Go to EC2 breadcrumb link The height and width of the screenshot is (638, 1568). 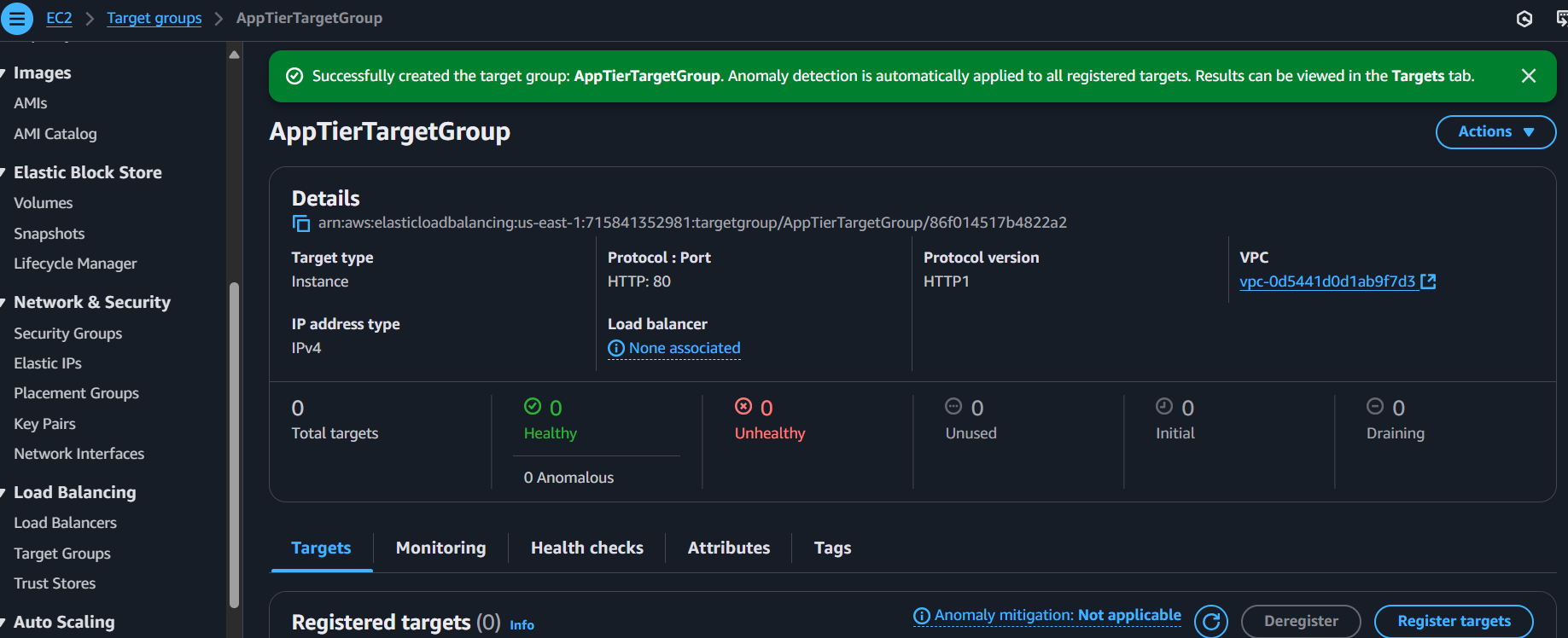(x=59, y=18)
